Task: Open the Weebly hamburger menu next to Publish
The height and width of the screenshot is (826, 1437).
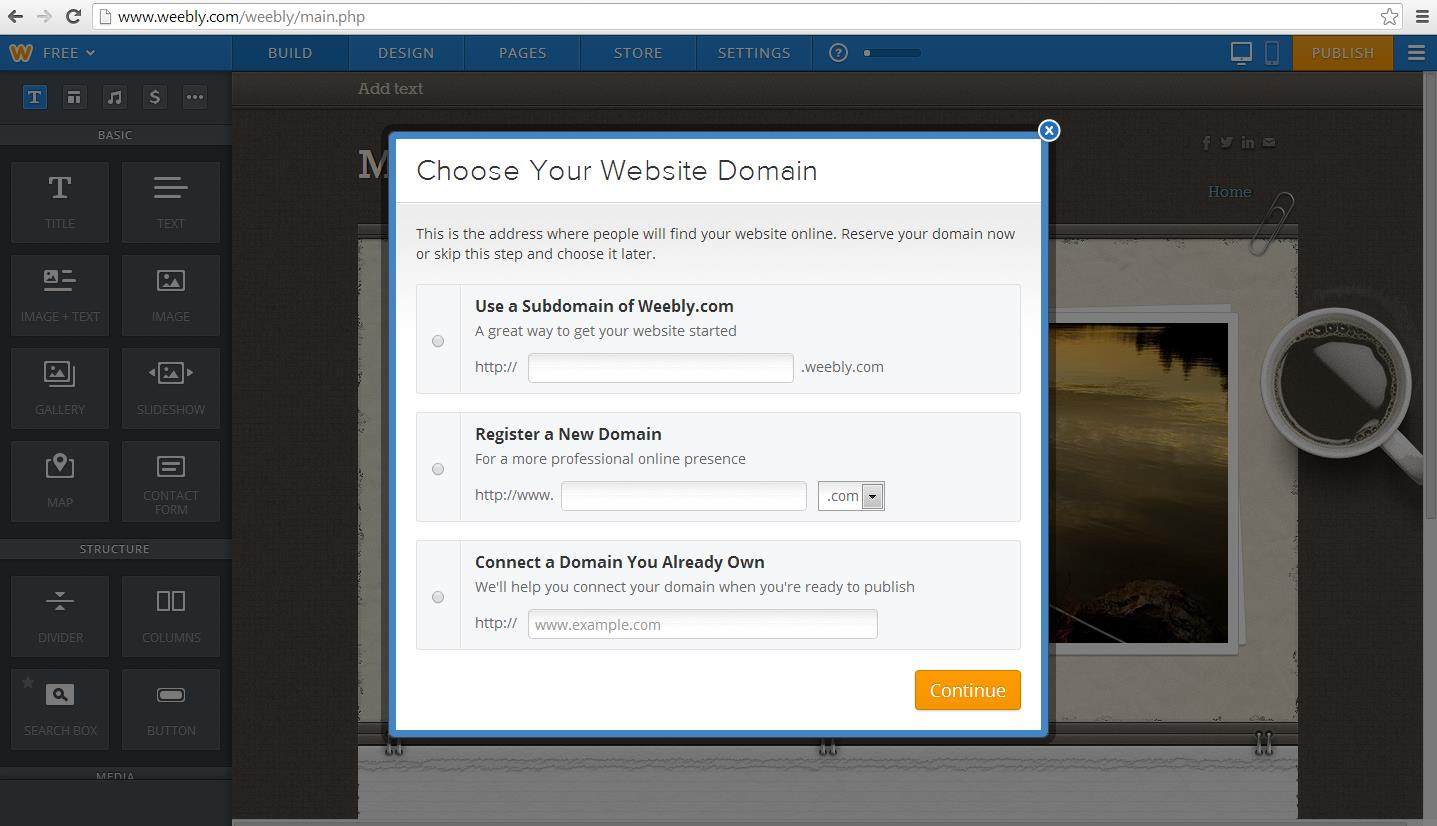Action: click(1416, 53)
